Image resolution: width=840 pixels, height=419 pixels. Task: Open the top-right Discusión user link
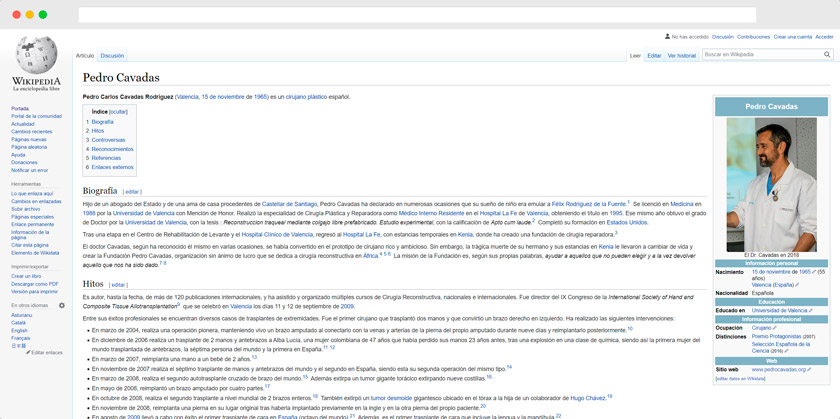pyautogui.click(x=723, y=37)
